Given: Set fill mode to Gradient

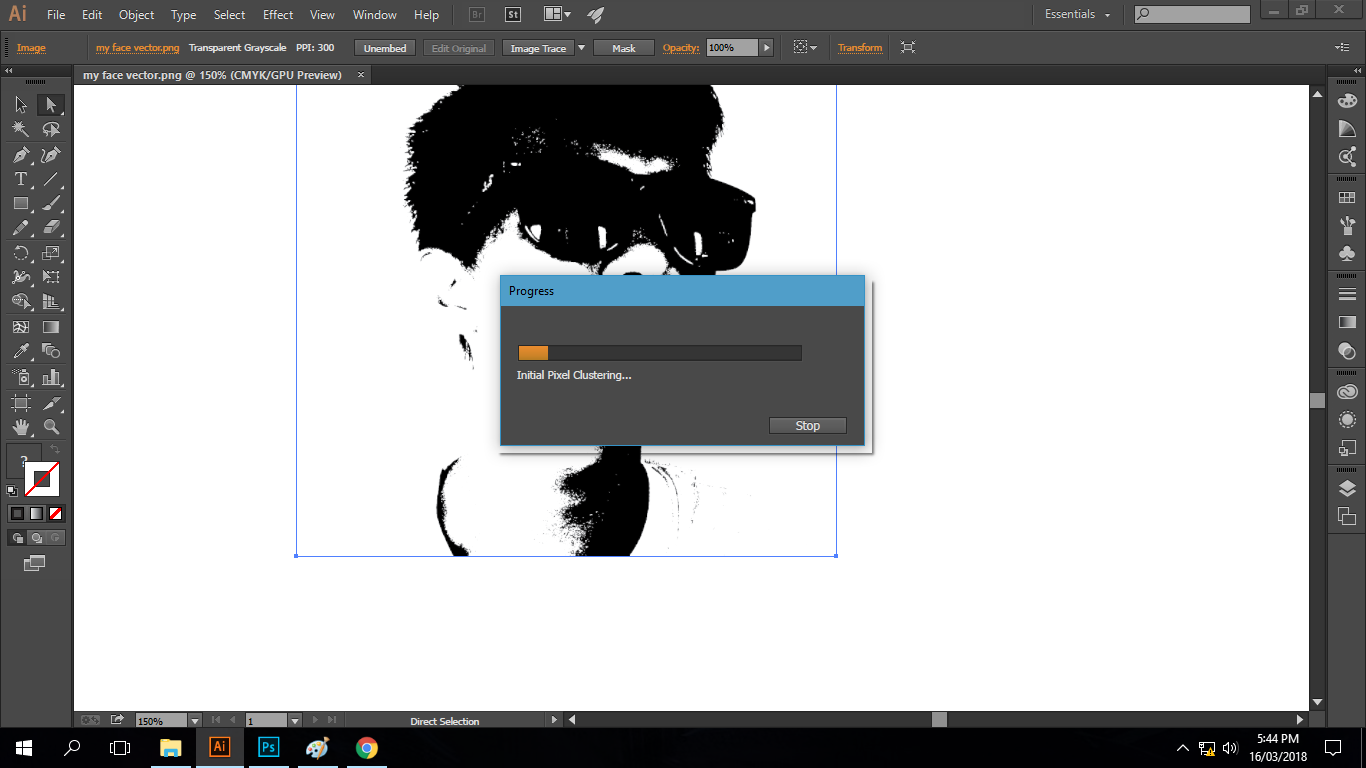Looking at the screenshot, I should pos(37,513).
